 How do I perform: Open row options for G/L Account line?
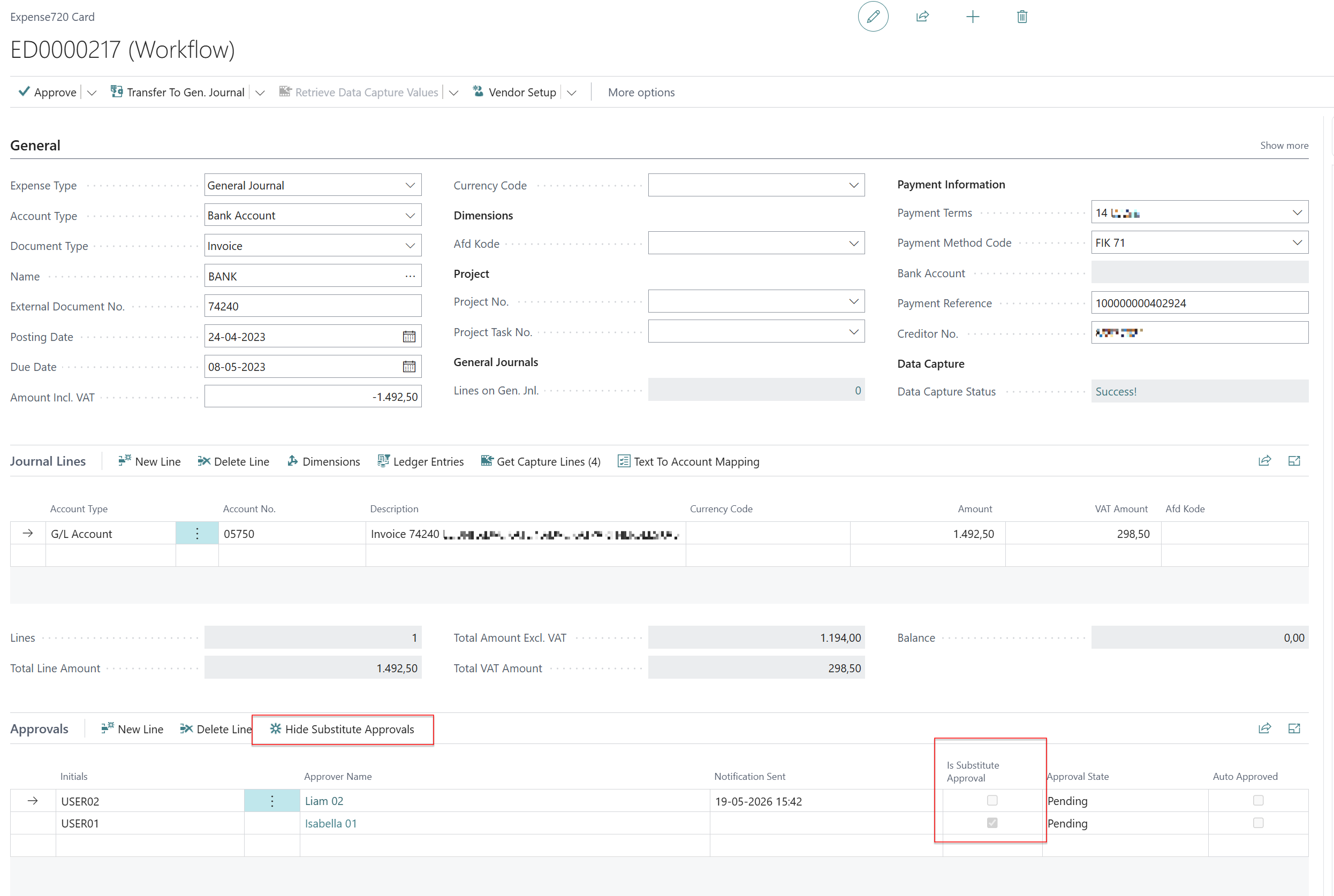[x=197, y=534]
